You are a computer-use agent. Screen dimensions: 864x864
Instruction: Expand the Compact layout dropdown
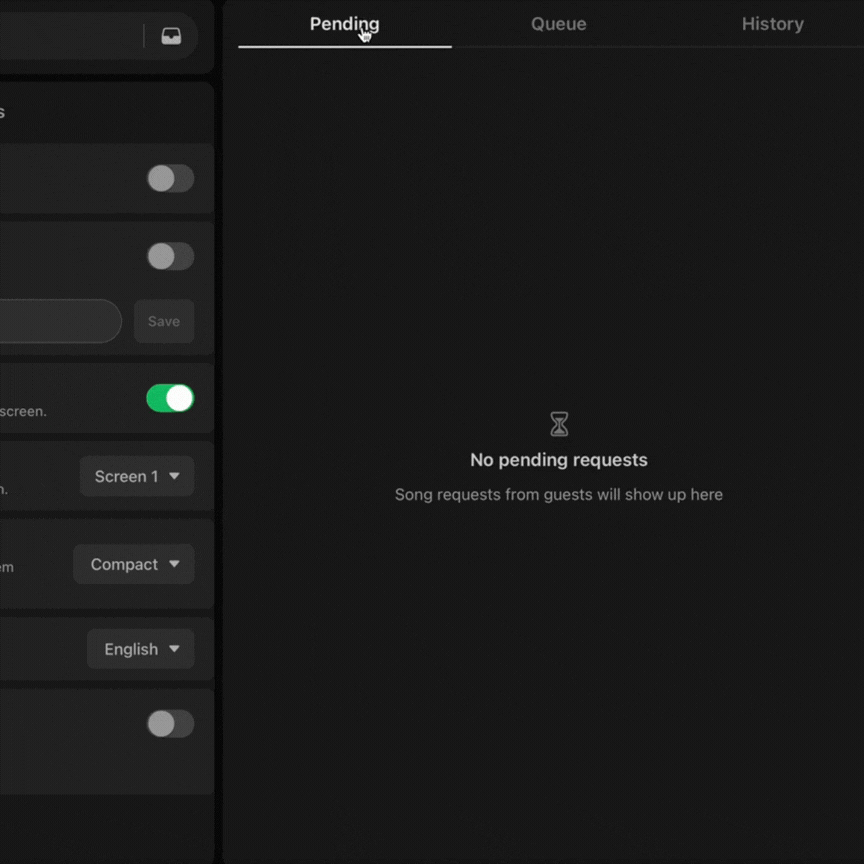pos(134,564)
